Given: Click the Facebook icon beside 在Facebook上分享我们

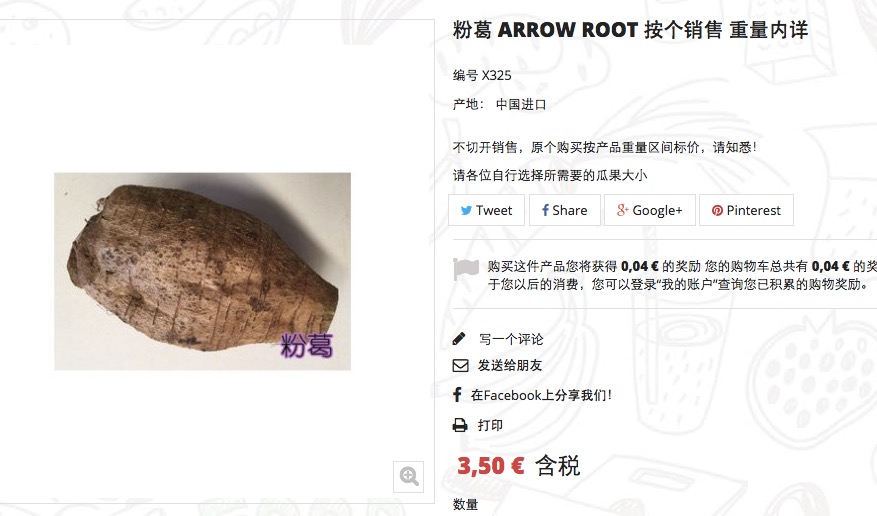Looking at the screenshot, I should pos(457,395).
